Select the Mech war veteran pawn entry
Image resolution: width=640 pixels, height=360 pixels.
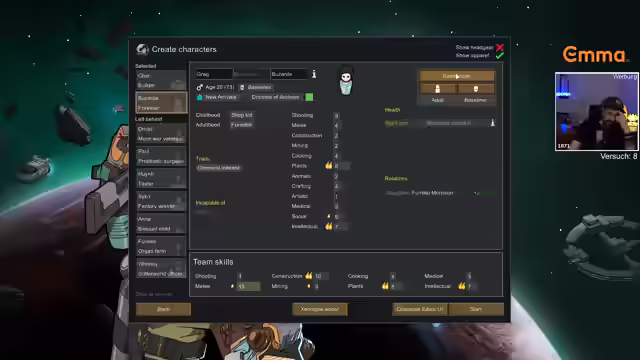161,133
